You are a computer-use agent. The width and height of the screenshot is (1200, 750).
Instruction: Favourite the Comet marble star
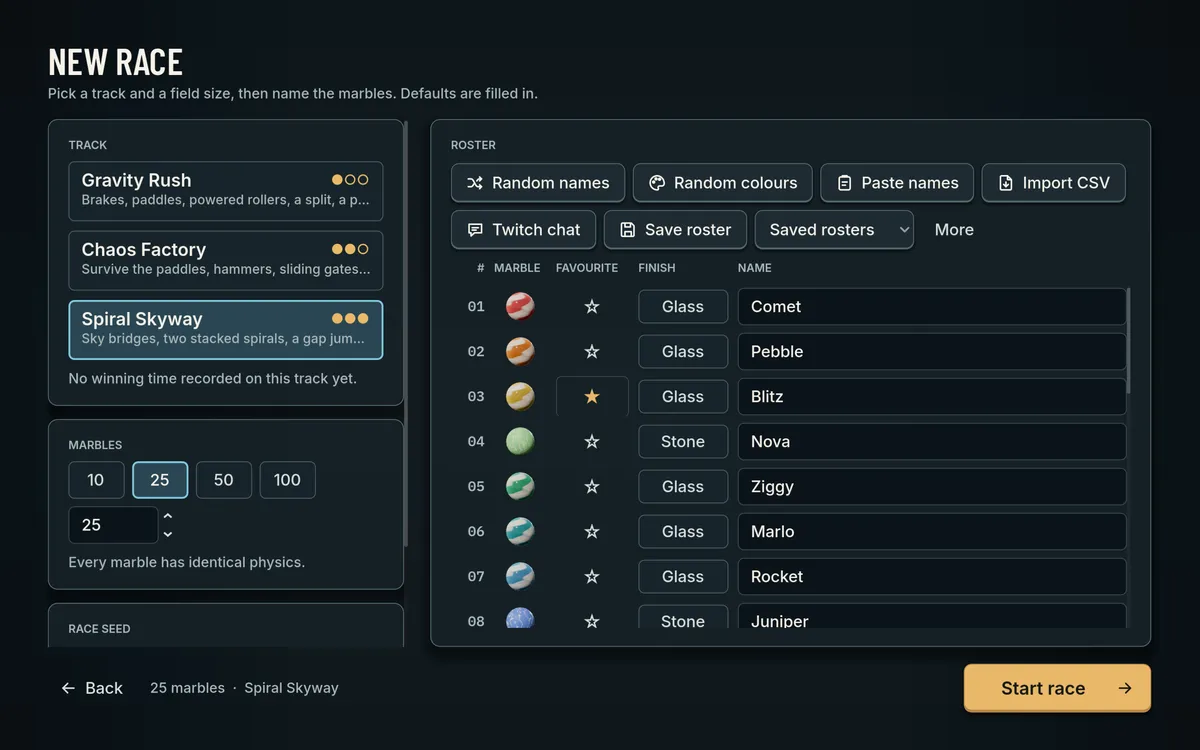(592, 307)
